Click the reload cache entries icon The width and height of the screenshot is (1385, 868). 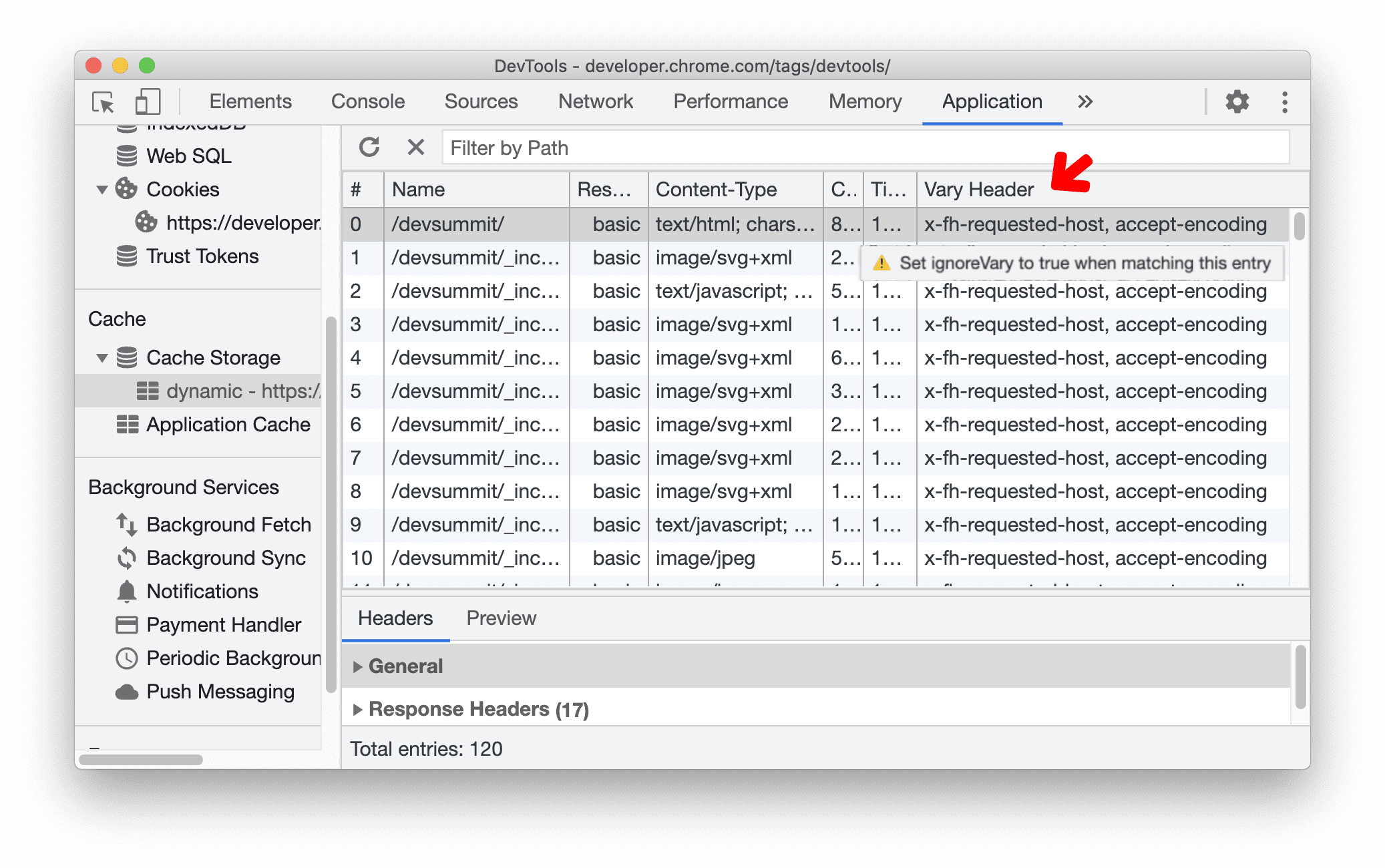click(x=370, y=148)
